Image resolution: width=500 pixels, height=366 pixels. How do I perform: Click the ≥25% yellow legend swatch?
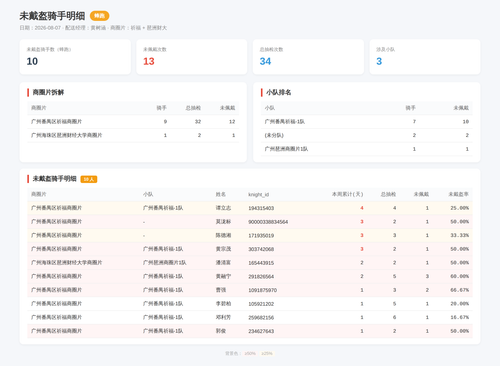click(x=267, y=353)
